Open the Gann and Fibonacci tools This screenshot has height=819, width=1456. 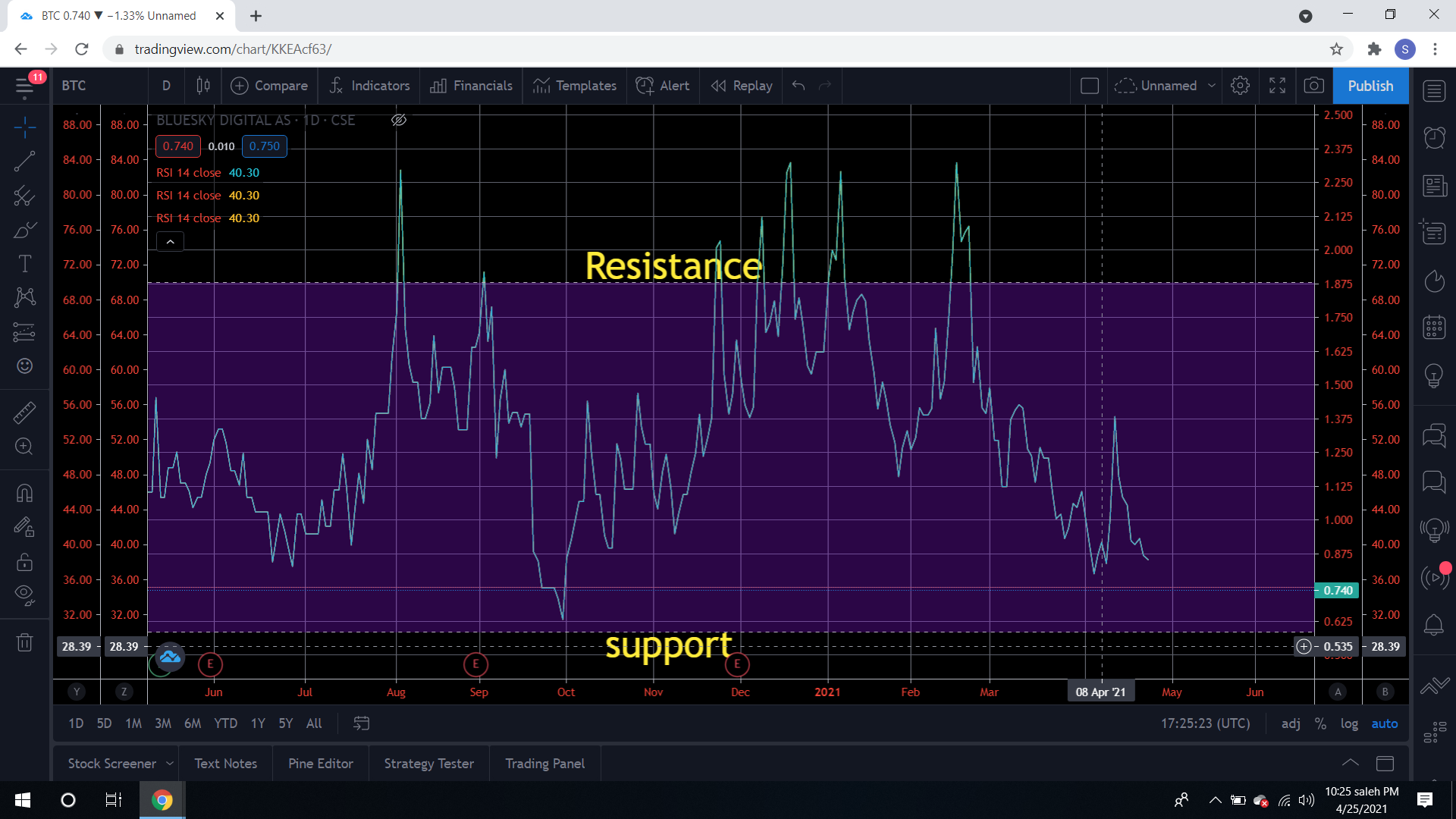[24, 196]
